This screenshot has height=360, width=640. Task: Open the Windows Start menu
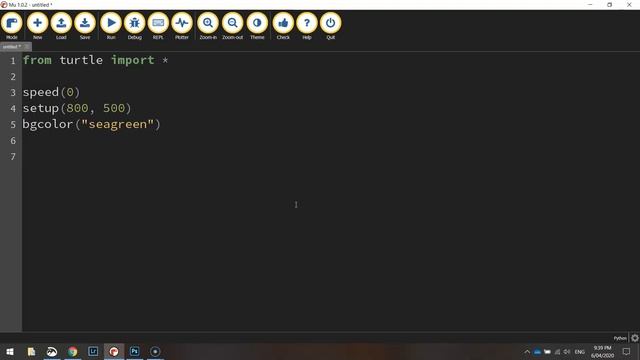pyautogui.click(x=10, y=351)
